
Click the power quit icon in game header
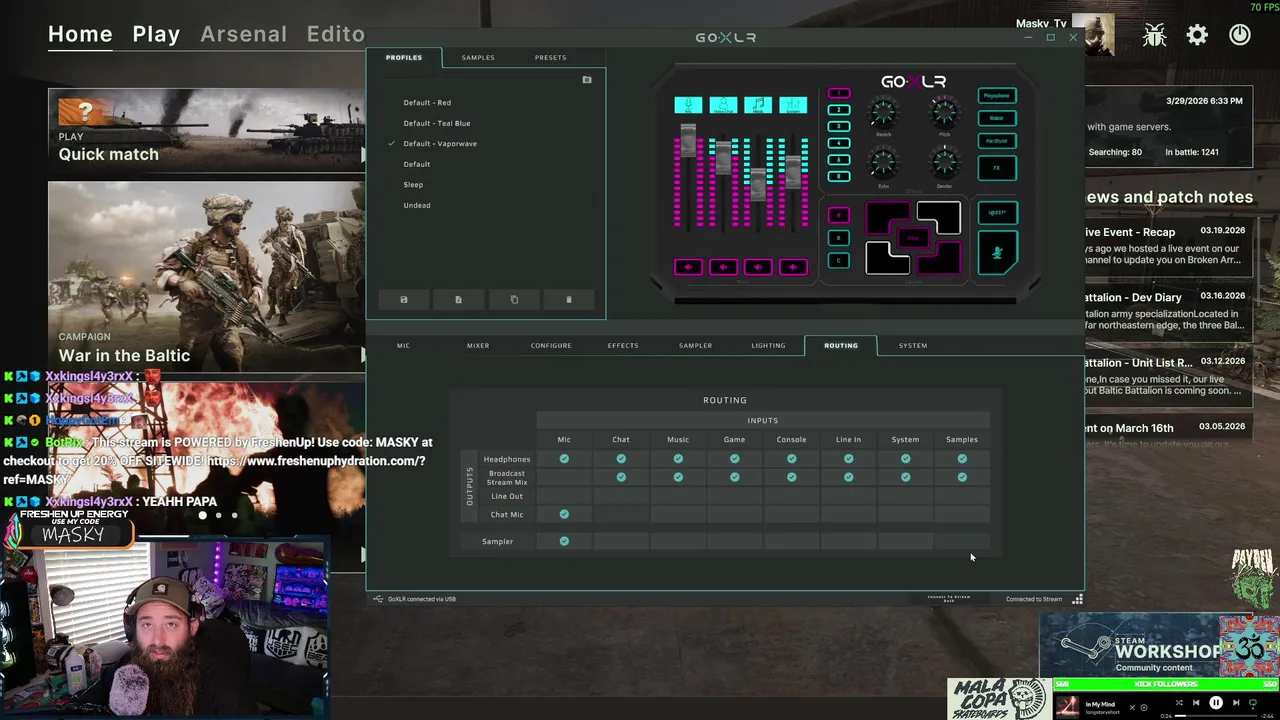[1240, 35]
